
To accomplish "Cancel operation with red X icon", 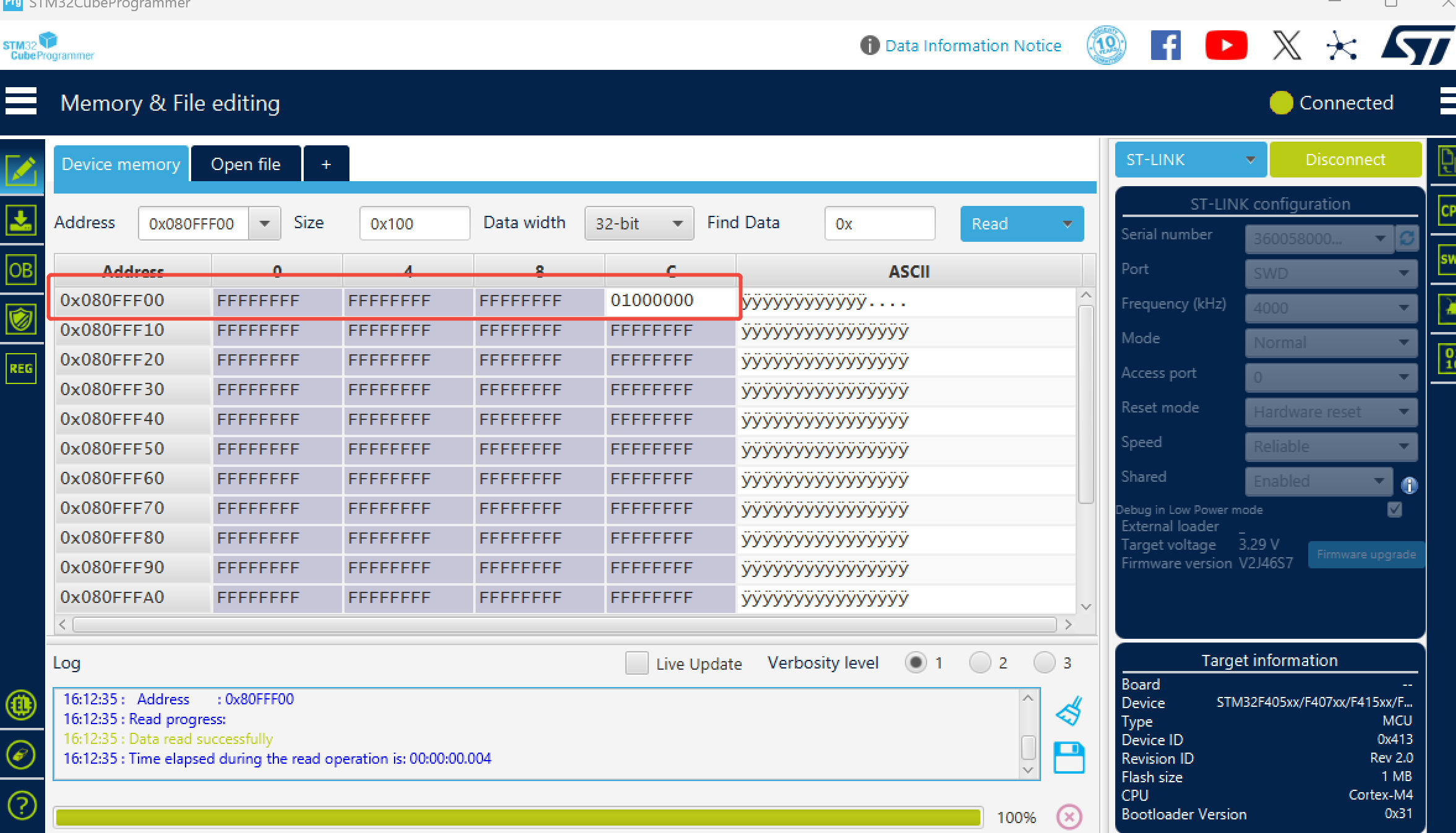I will [x=1069, y=817].
